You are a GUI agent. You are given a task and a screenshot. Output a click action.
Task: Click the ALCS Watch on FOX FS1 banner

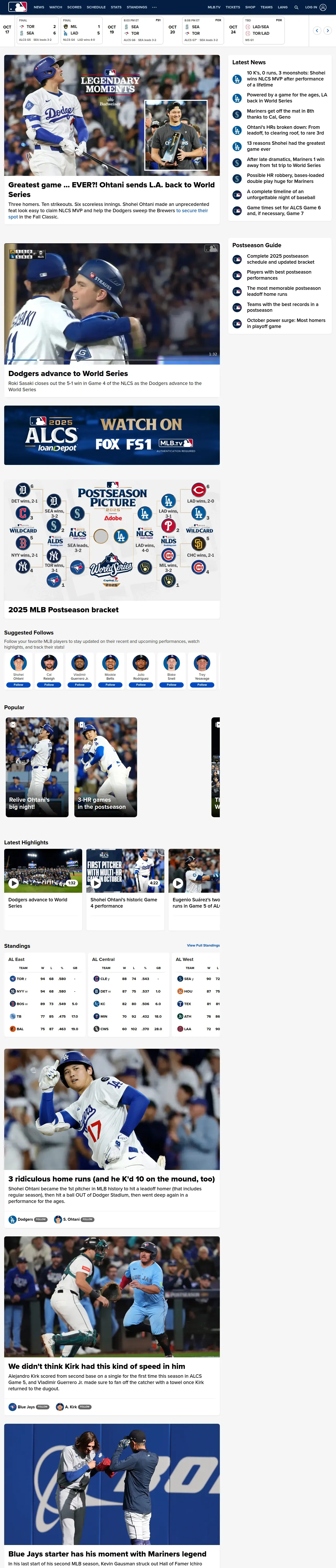click(111, 435)
